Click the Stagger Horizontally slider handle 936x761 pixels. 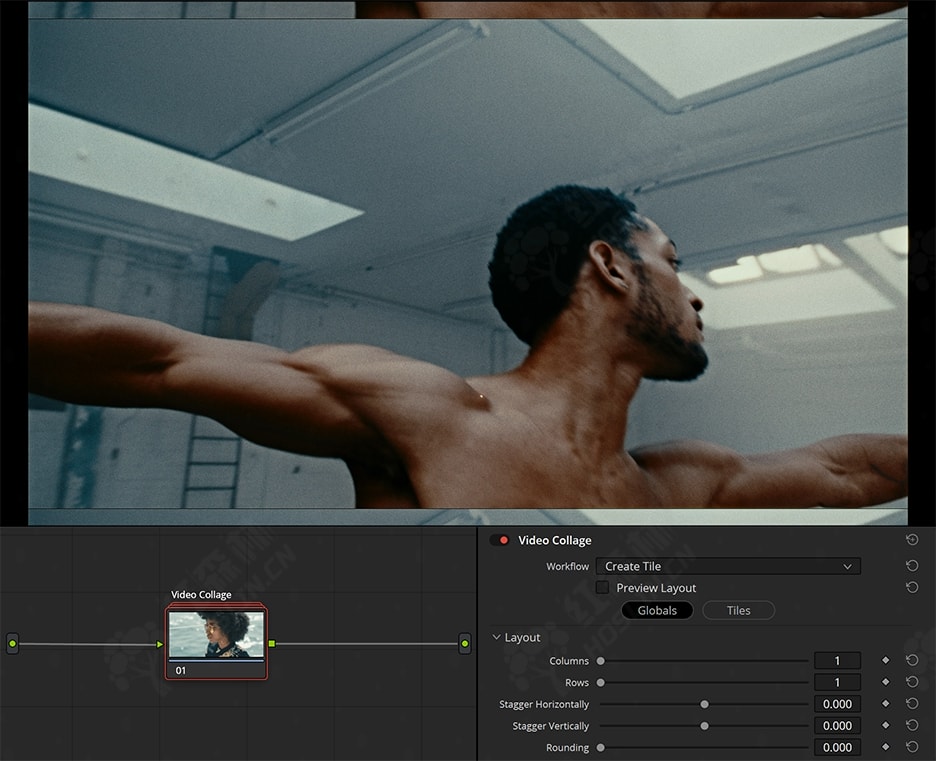704,704
